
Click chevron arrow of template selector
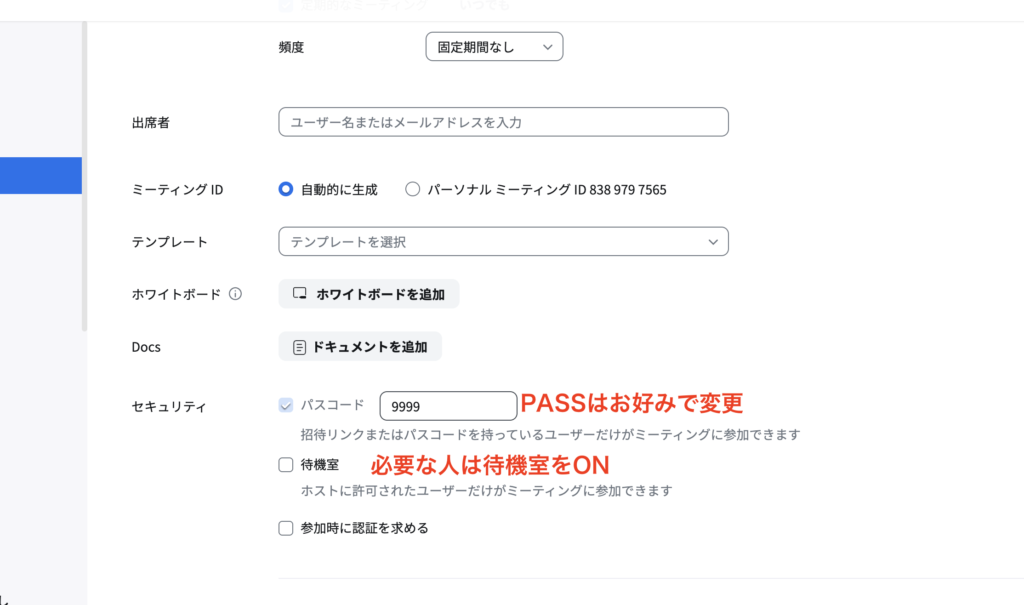pos(712,242)
